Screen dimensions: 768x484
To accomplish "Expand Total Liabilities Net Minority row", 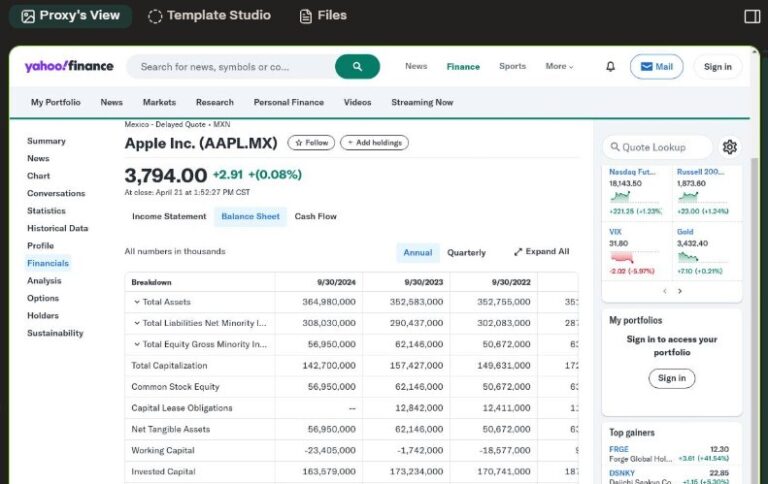I will (200, 323).
